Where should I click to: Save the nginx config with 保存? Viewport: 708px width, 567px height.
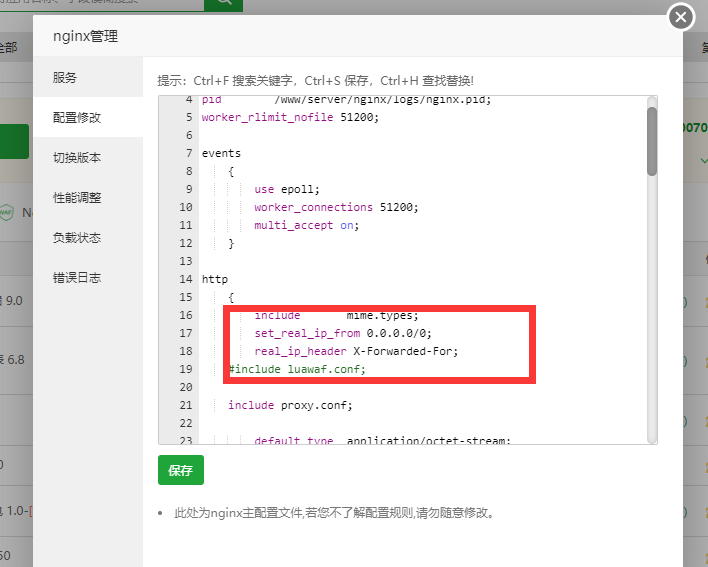click(180, 470)
